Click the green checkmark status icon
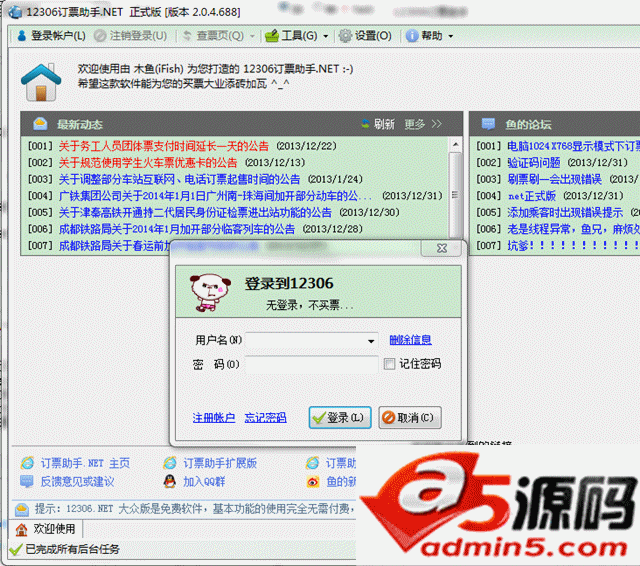Screen dimensions: 640x566 (x=16, y=549)
